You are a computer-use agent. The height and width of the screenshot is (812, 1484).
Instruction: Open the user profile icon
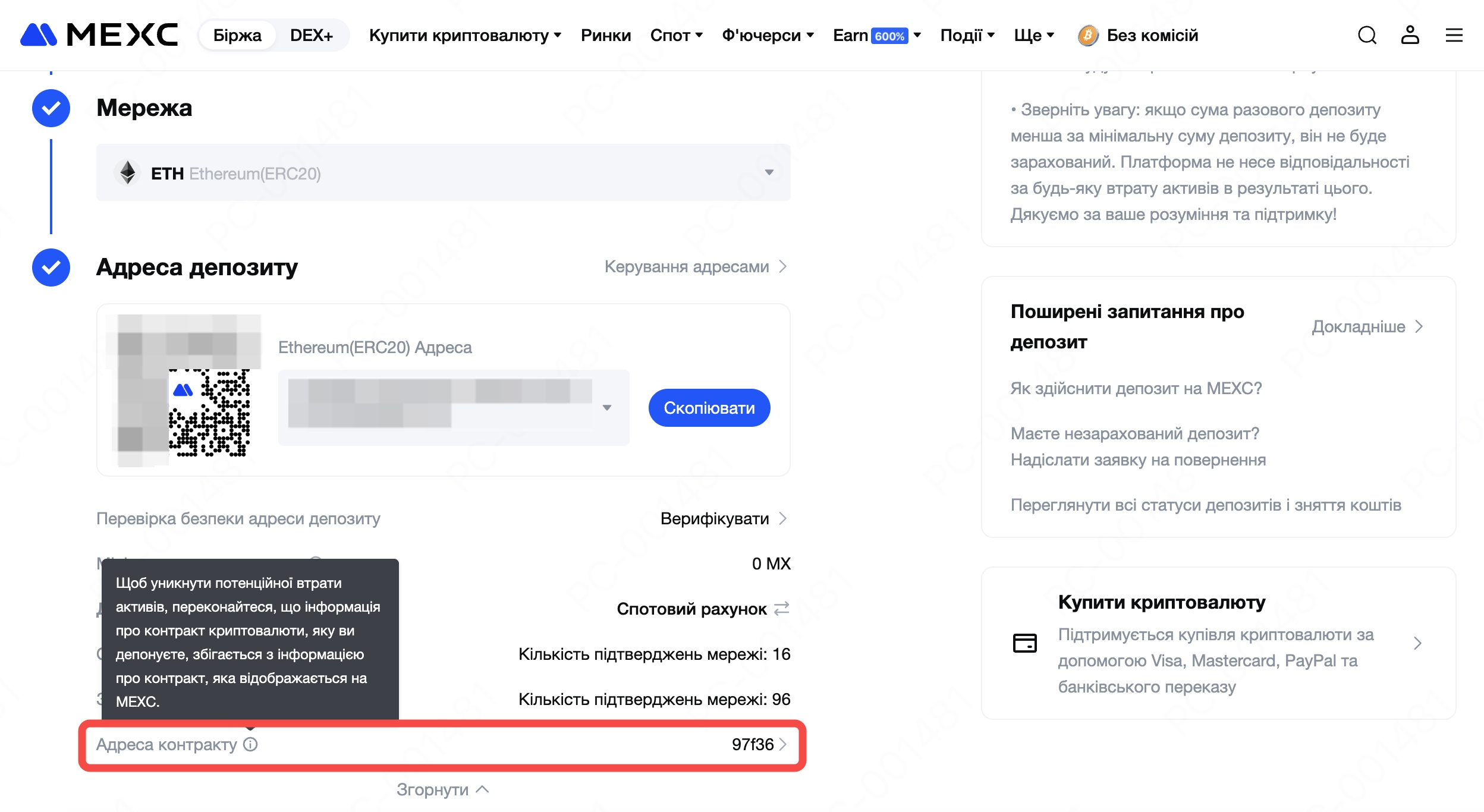click(1410, 35)
